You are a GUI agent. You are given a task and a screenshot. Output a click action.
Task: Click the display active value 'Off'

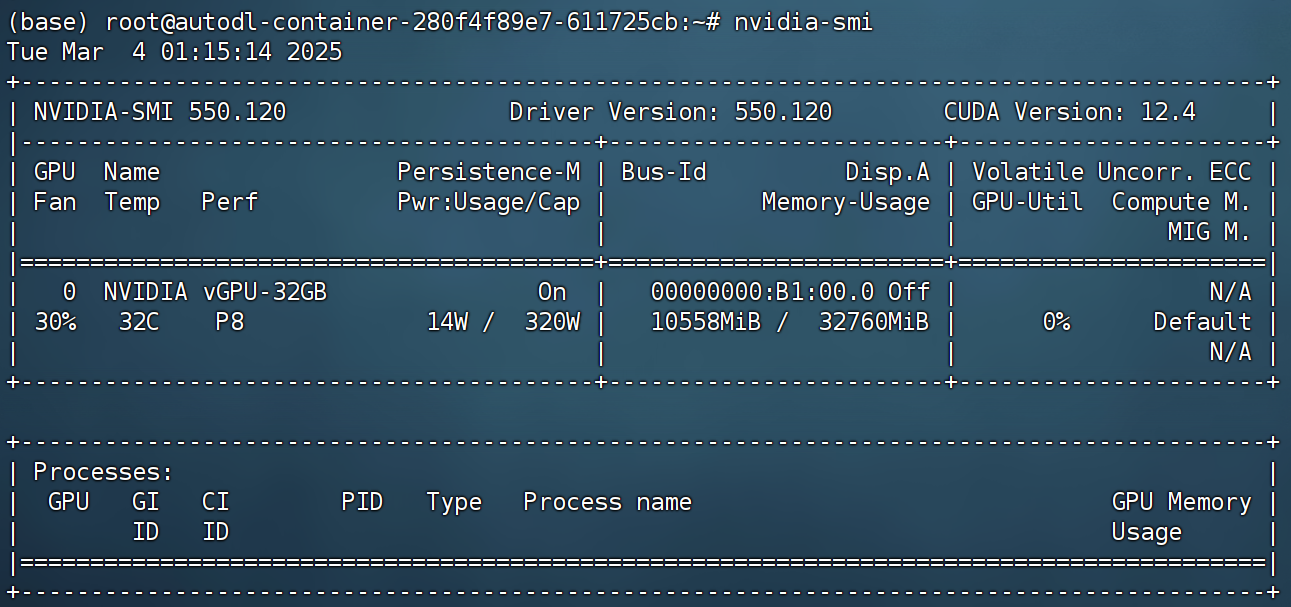(909, 292)
